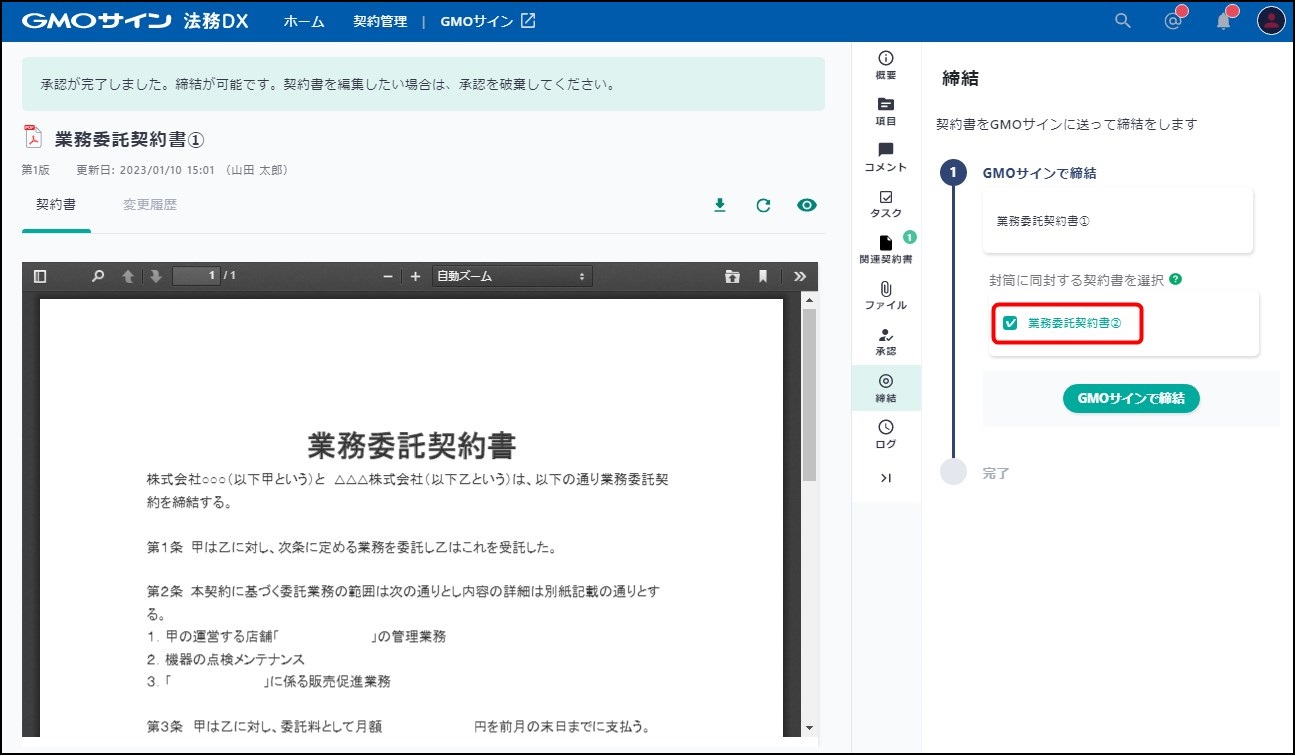Viewport: 1295px width, 755px height.
Task: Open the GMOサイン external link
Action: [488, 21]
